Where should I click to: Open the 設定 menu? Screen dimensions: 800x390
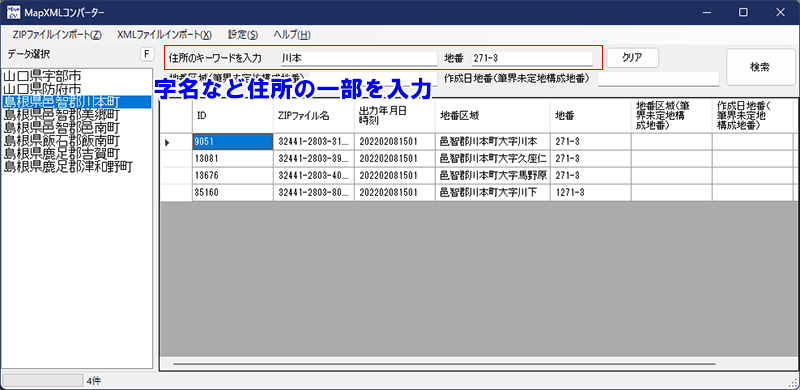click(x=243, y=35)
